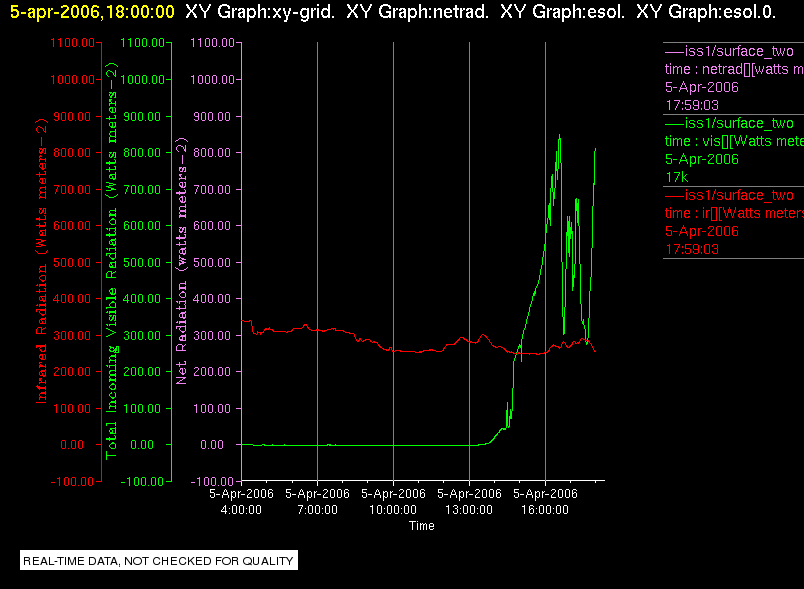
Task: Click the Net Radiation axis label
Action: point(182,261)
